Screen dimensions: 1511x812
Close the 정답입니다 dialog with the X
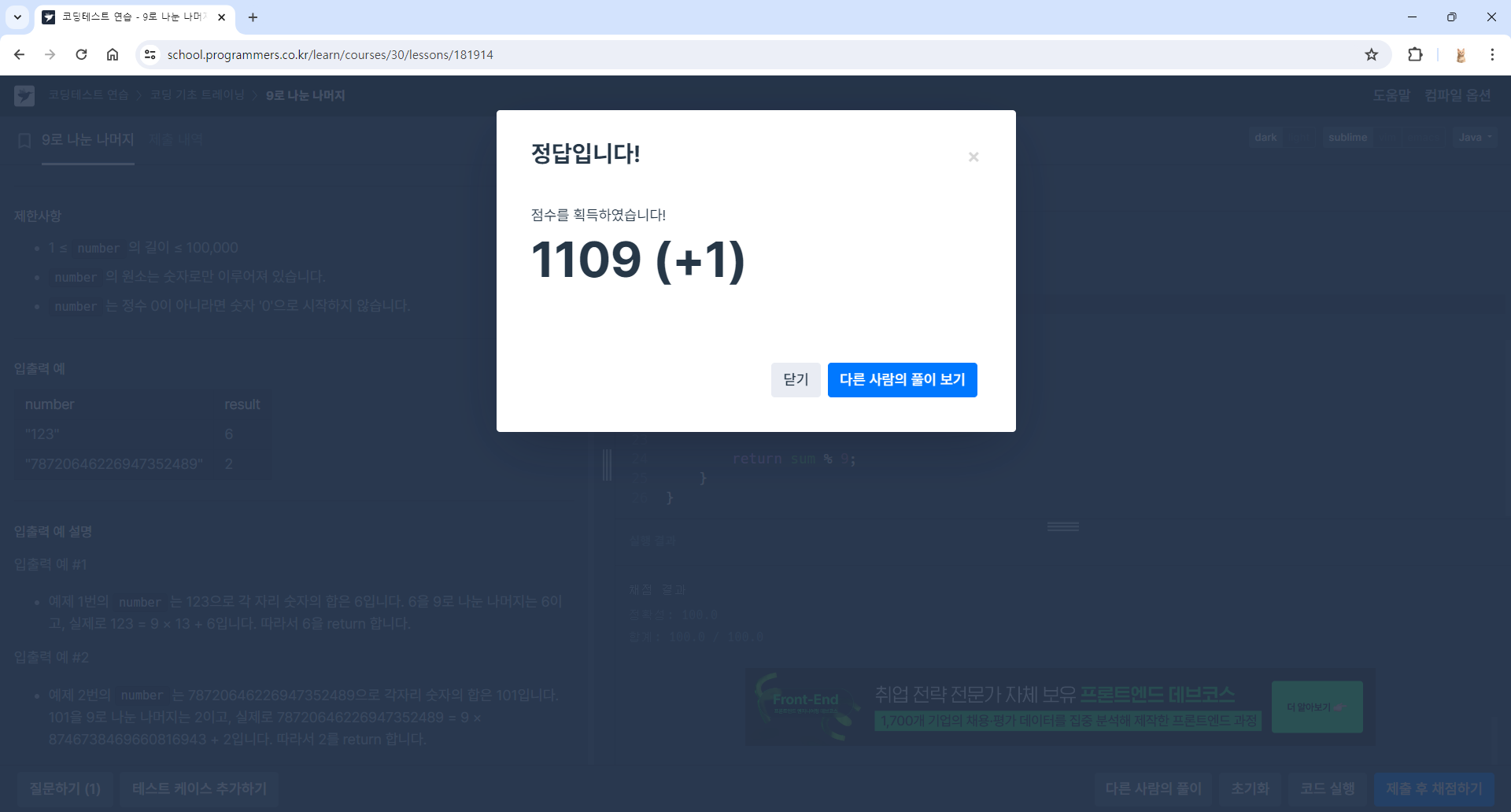tap(973, 157)
